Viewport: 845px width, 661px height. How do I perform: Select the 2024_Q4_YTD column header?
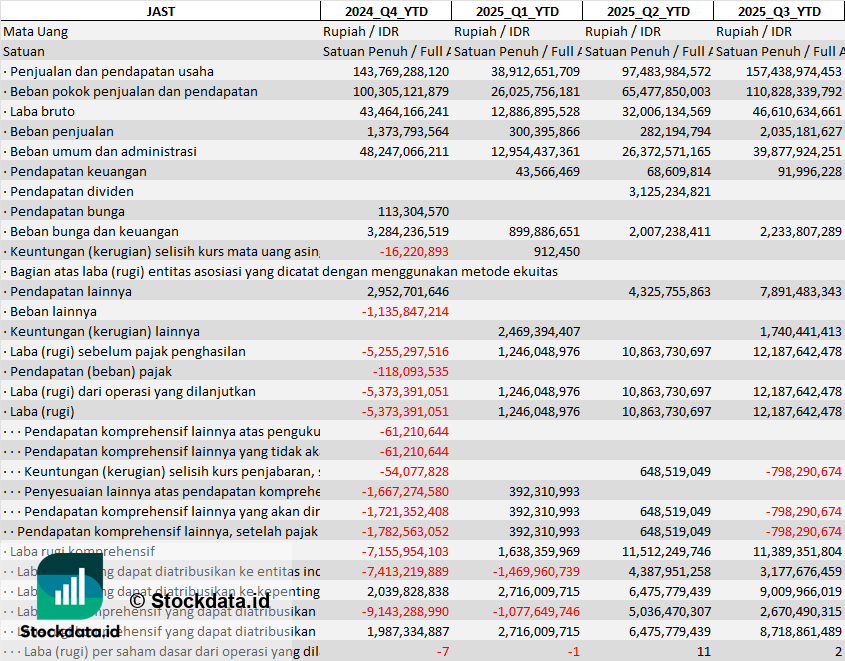386,11
